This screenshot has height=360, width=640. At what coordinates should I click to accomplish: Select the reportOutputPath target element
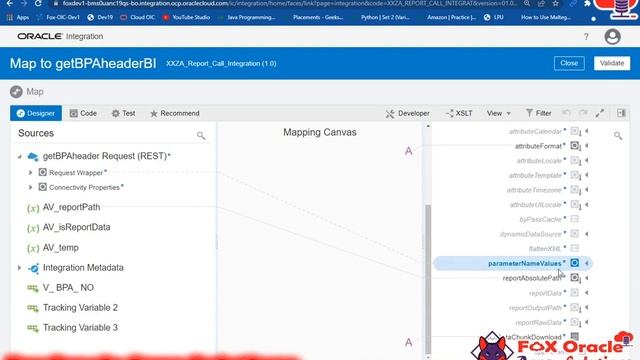pos(535,308)
